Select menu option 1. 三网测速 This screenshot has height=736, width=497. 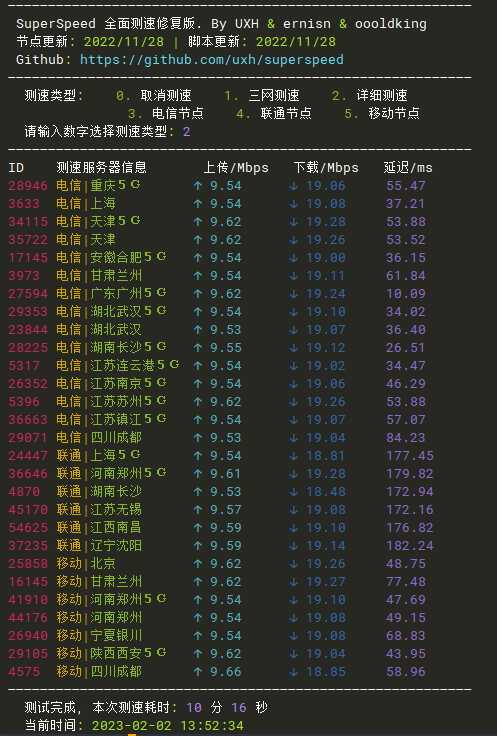(x=261, y=96)
